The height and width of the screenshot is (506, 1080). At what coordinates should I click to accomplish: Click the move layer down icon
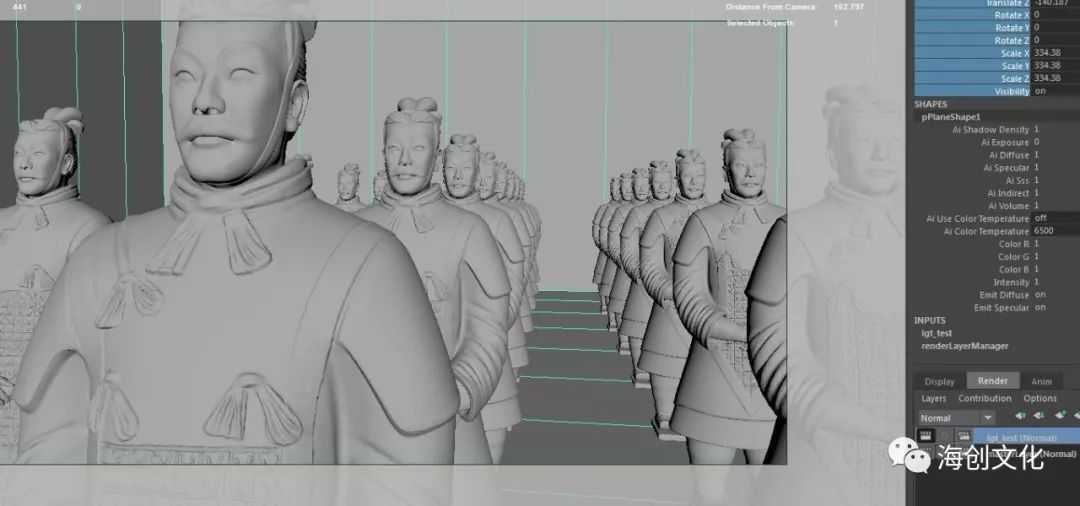[1040, 416]
